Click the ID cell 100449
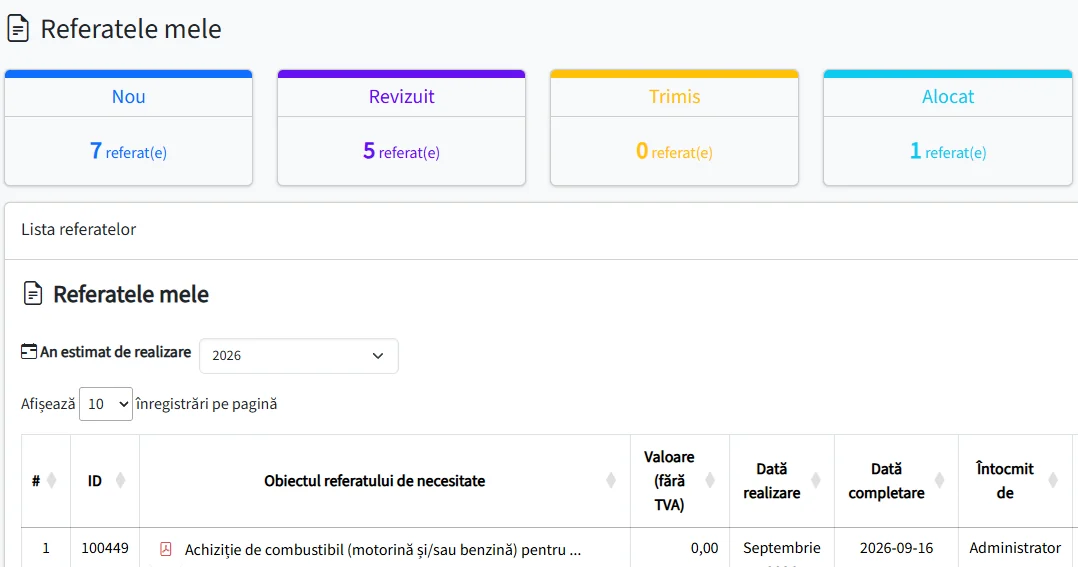This screenshot has width=1078, height=567. pyautogui.click(x=105, y=548)
